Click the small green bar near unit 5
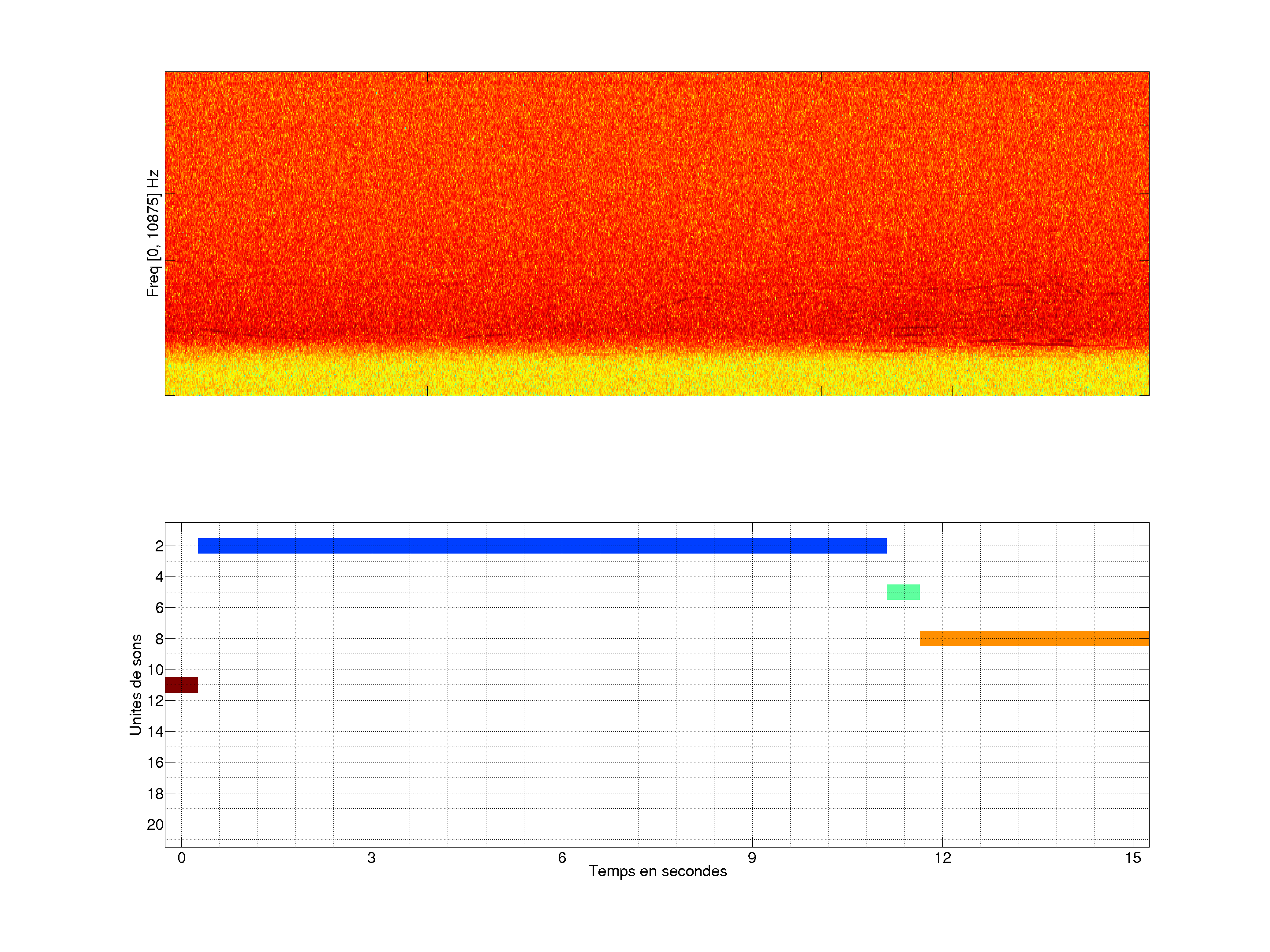The width and height of the screenshot is (1270, 952). pos(903,592)
